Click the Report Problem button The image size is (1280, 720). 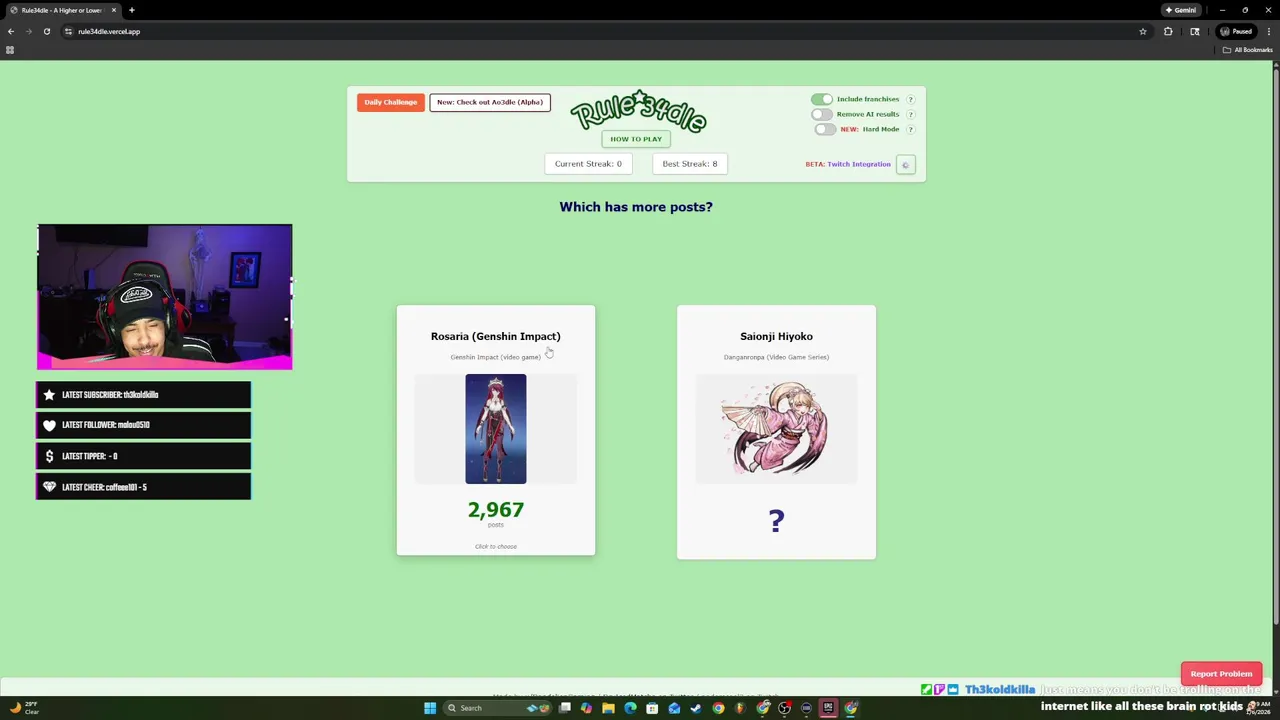[1221, 674]
